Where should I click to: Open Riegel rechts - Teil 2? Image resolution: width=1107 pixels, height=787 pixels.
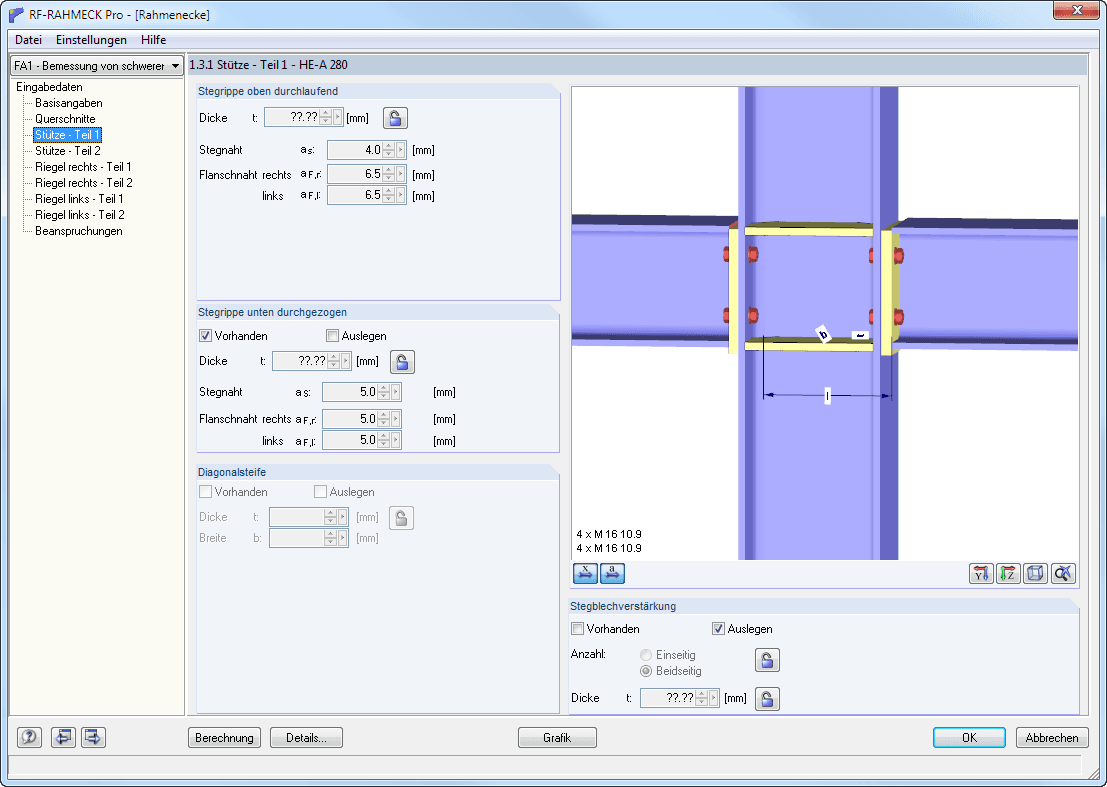84,183
